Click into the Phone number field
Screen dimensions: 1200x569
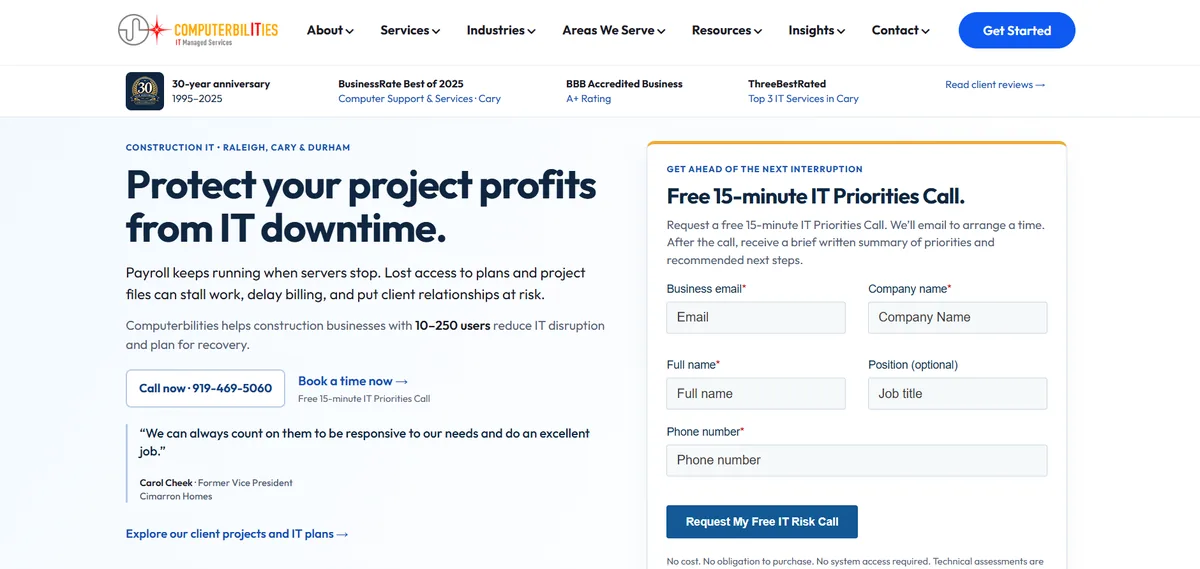857,460
